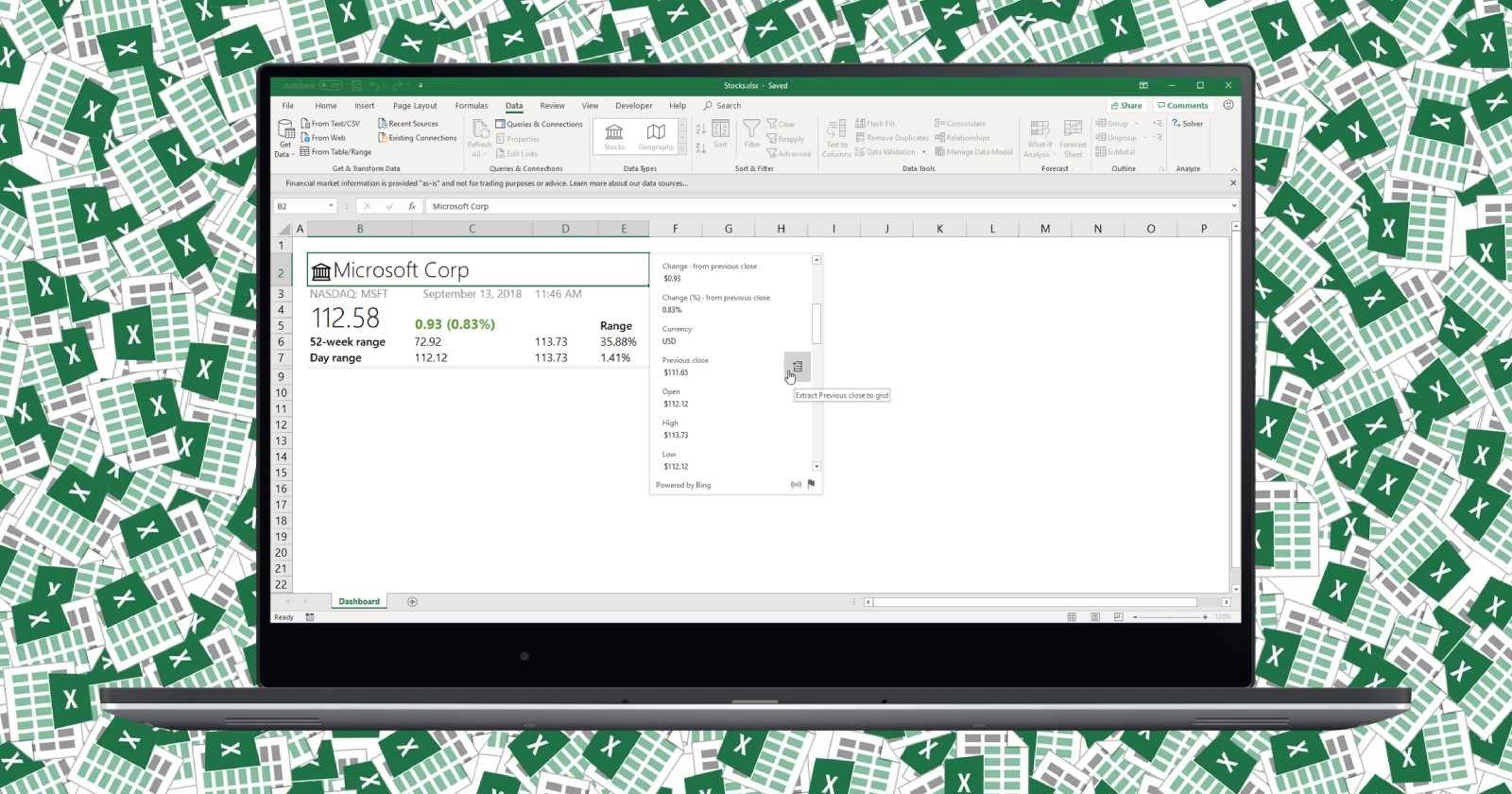Click the Stocks data type icon
Screen dimensions: 1512x794
614,136
